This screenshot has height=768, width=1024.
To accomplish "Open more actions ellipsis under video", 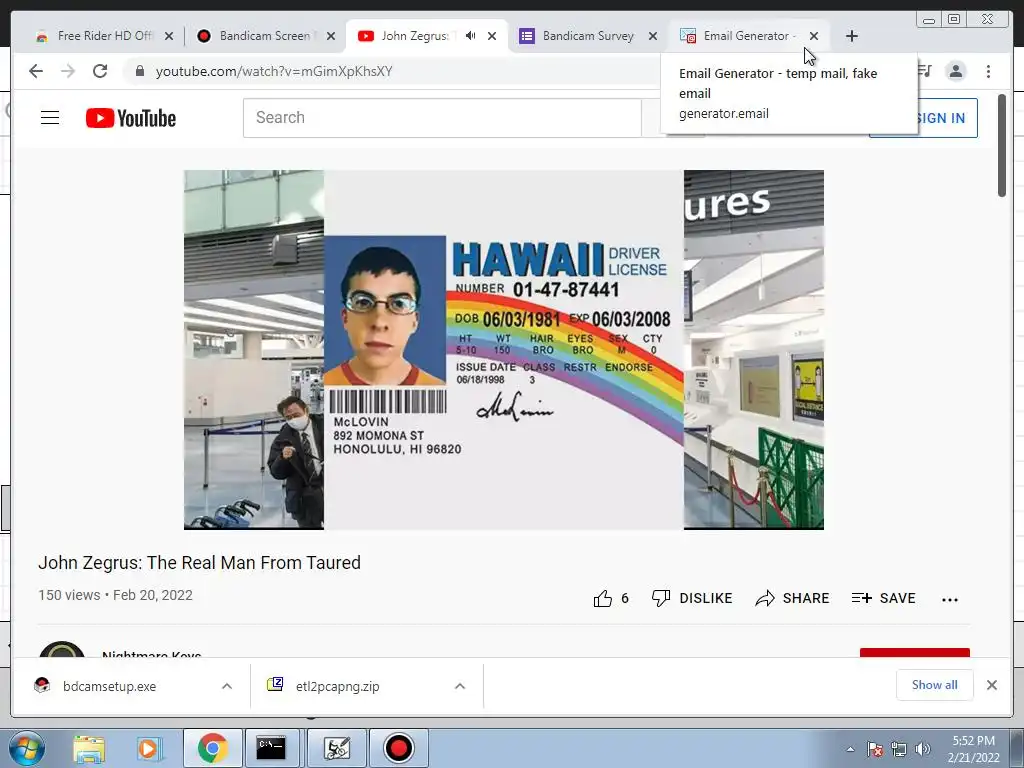I will tap(950, 600).
